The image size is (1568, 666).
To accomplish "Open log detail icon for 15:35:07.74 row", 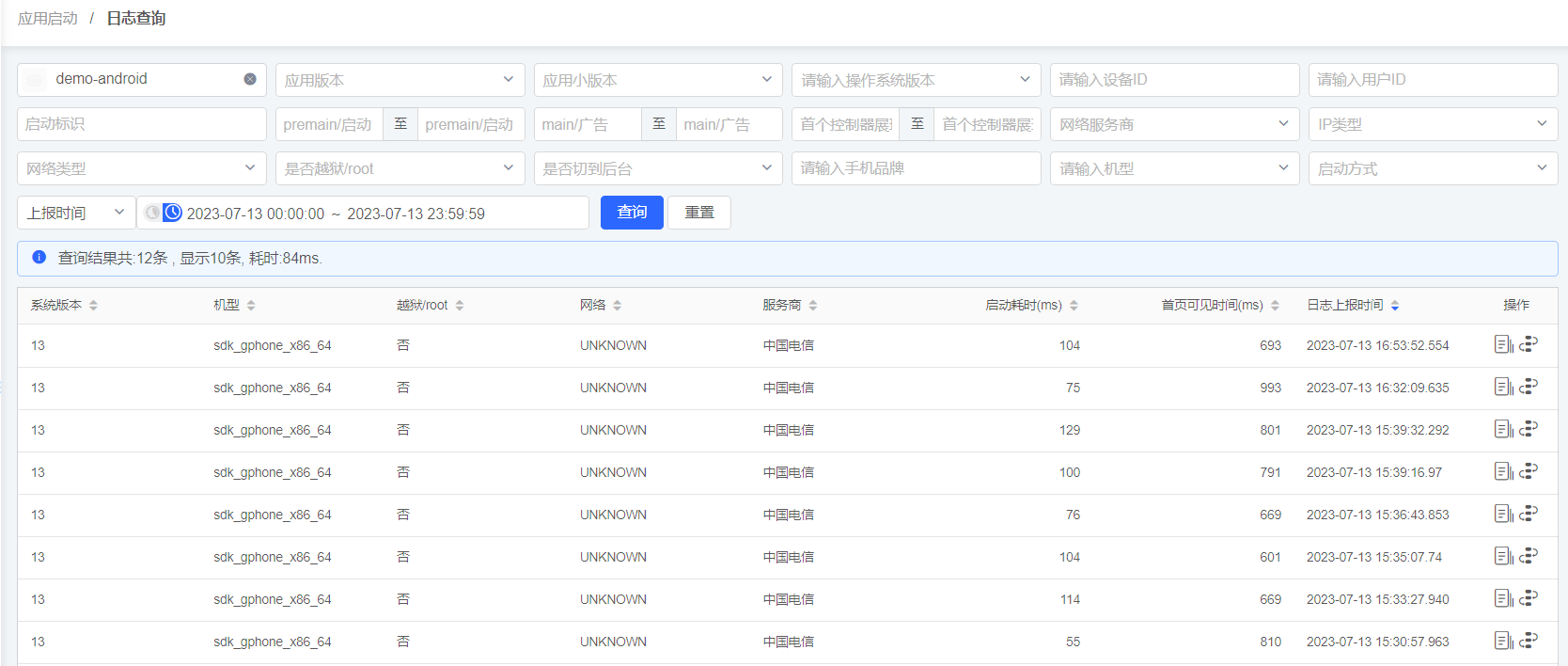I will coord(1503,556).
